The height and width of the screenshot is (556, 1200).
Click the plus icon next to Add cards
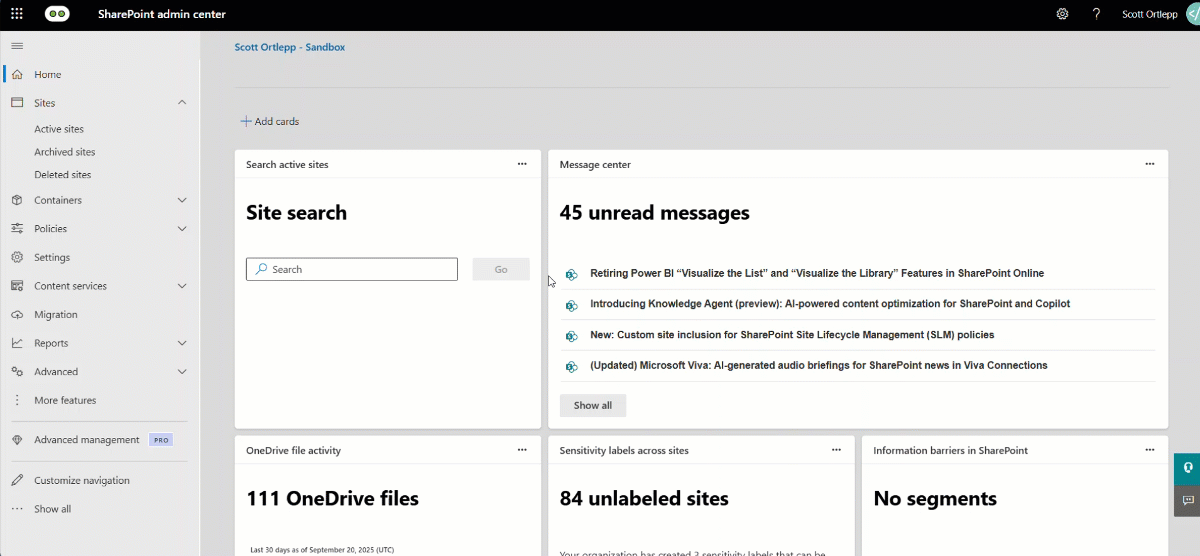[246, 121]
